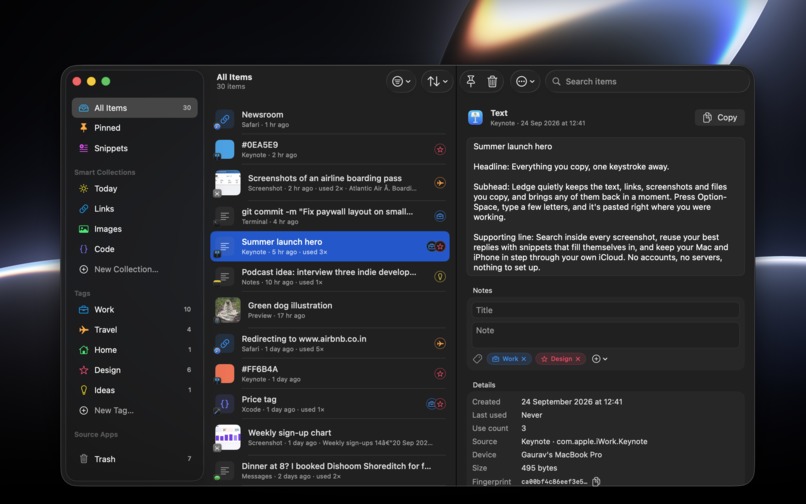The image size is (806, 504).
Task: Click the design star badge on #FF6B4A
Action: pos(440,373)
